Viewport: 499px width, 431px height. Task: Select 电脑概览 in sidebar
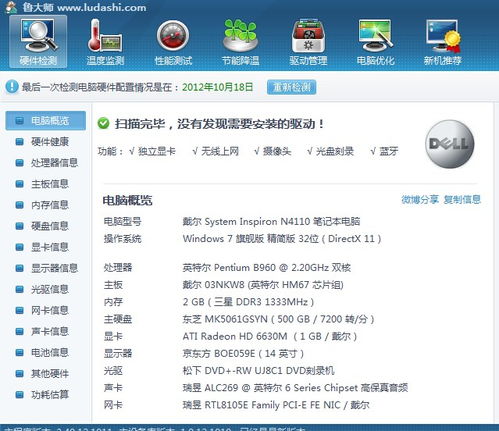46,120
